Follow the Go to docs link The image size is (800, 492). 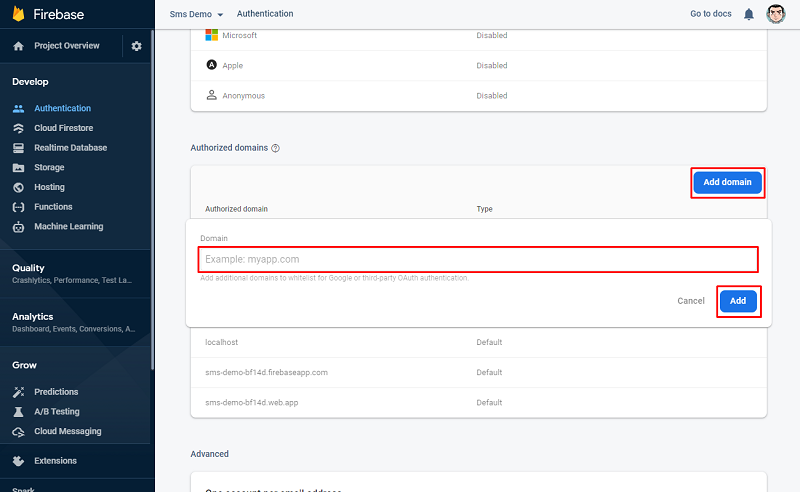(x=711, y=14)
